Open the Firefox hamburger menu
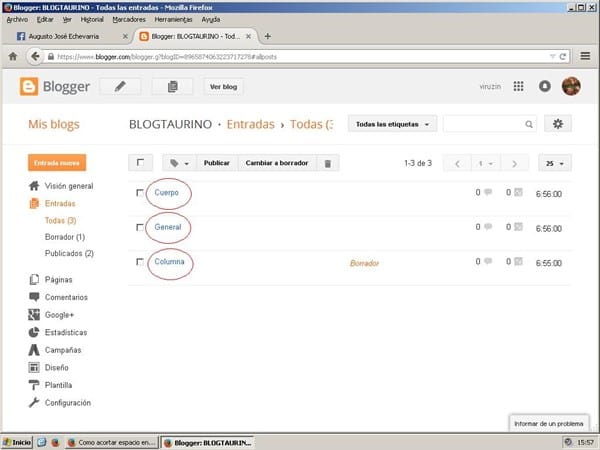The image size is (600, 450). (585, 56)
